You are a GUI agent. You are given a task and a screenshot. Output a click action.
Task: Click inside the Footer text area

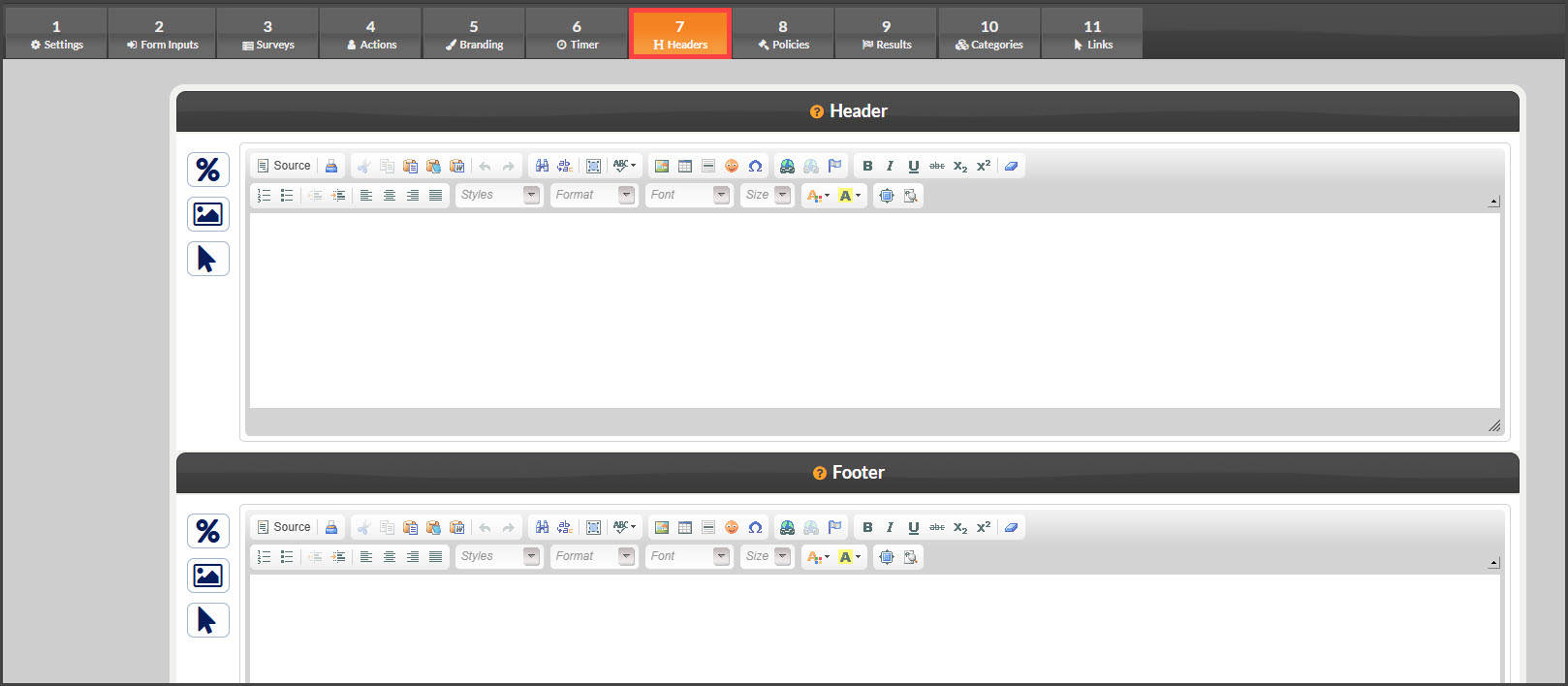874,628
